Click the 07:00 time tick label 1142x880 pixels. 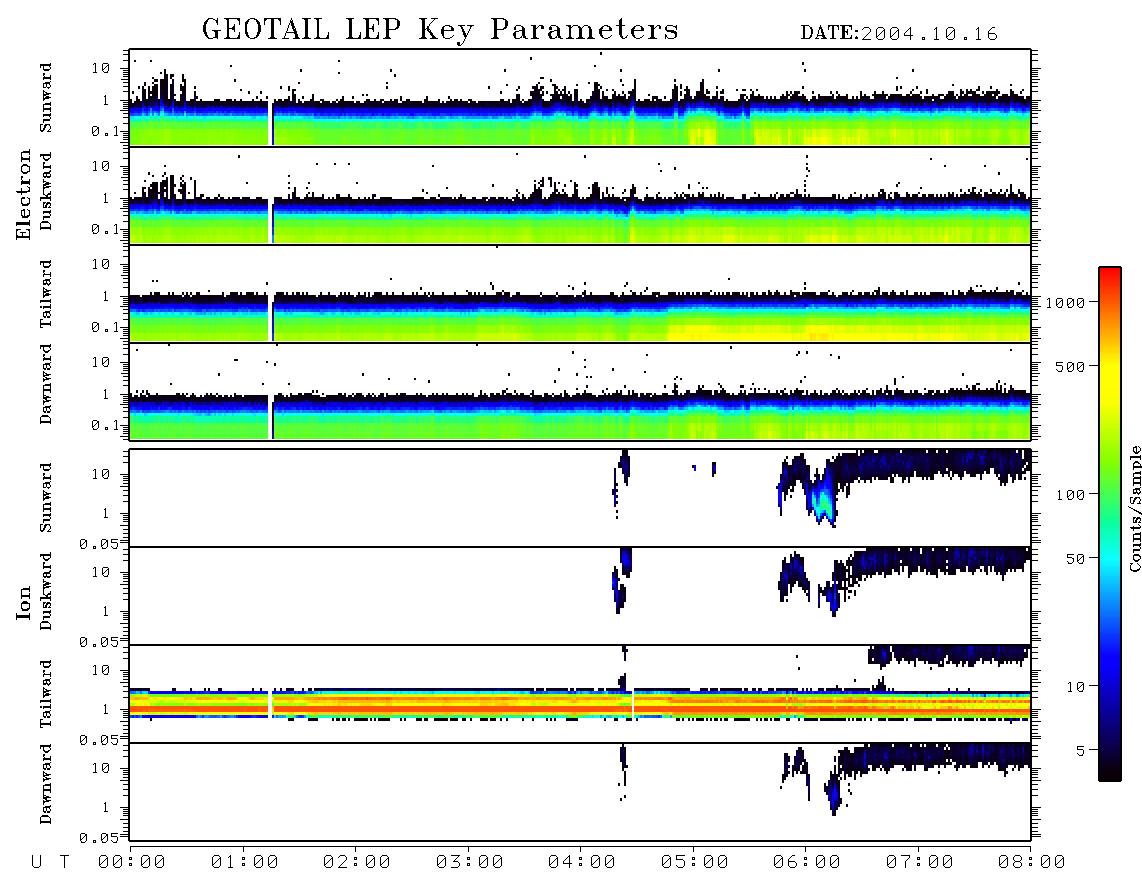[x=920, y=863]
